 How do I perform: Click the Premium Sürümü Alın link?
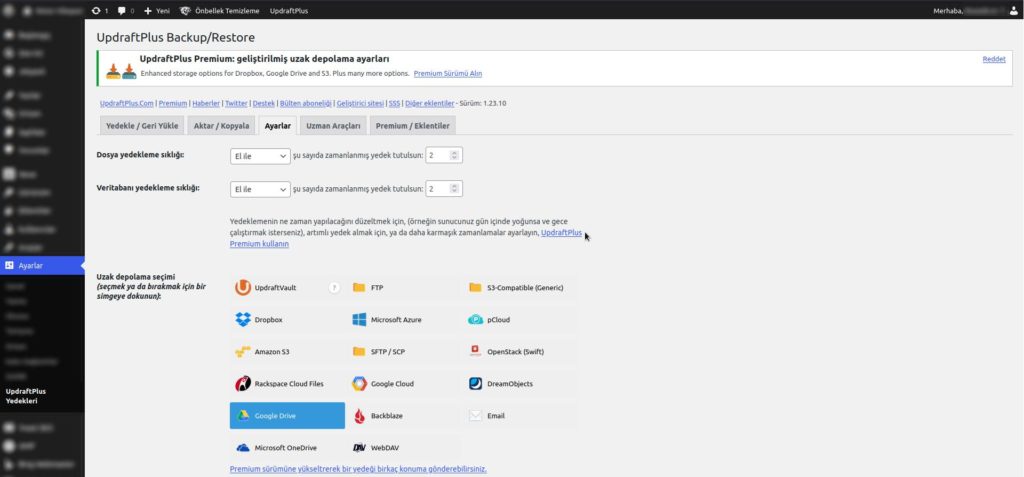448,74
